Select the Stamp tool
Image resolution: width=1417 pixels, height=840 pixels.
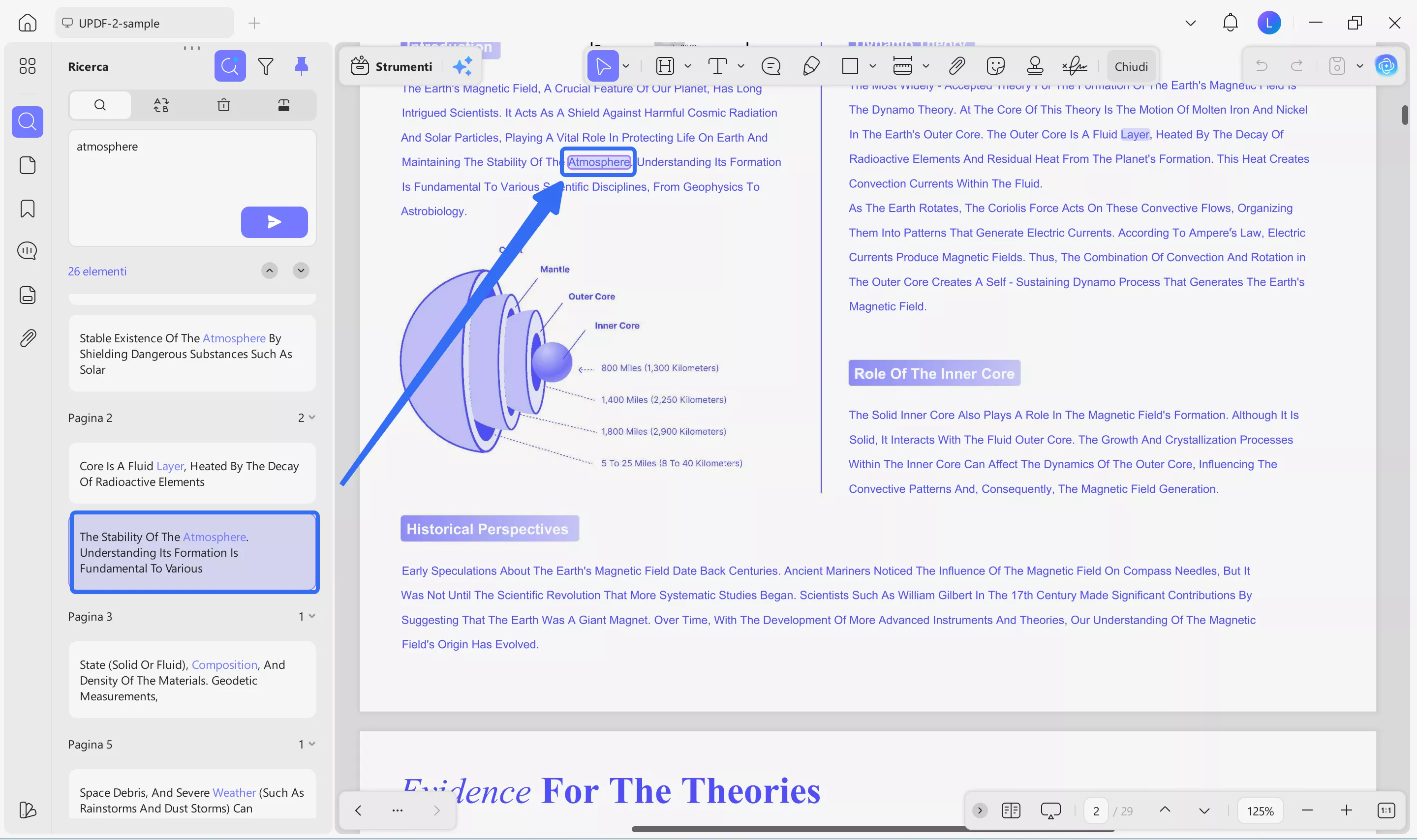[1035, 66]
